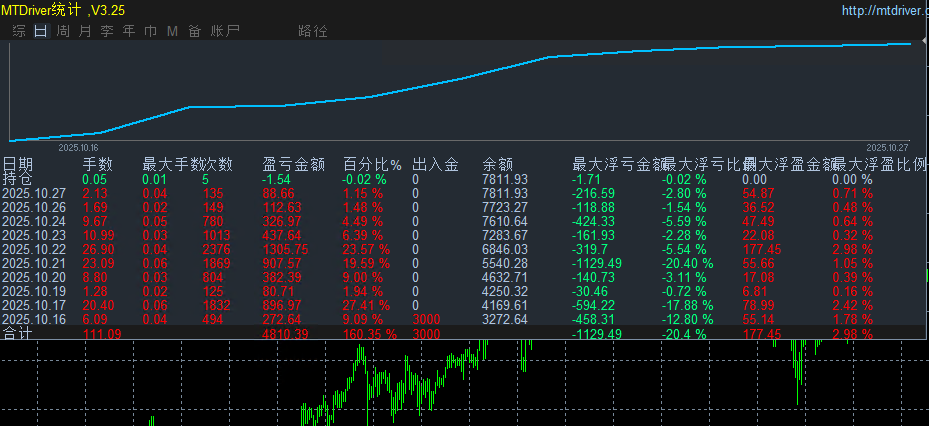Open the 币 symbol tab
The image size is (929, 426).
coord(151,31)
